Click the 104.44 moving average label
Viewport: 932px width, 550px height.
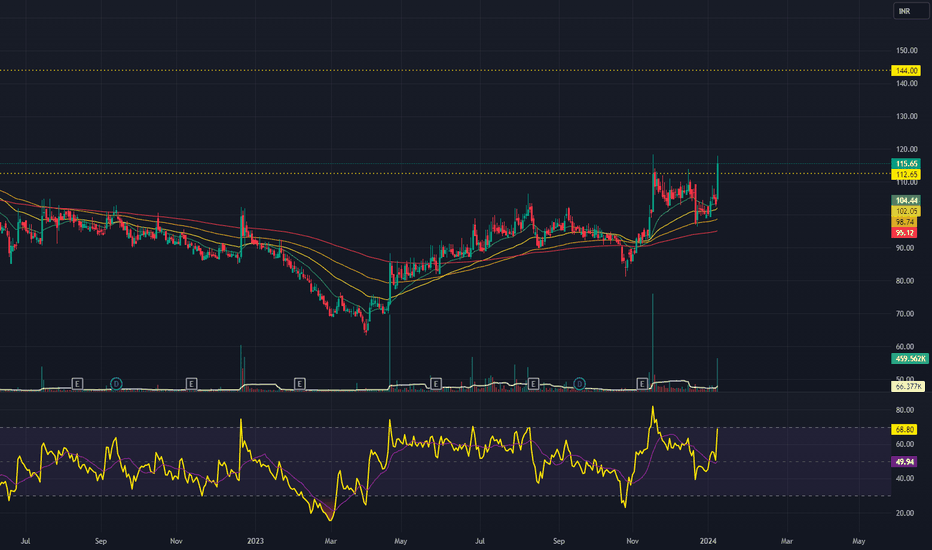(x=906, y=200)
